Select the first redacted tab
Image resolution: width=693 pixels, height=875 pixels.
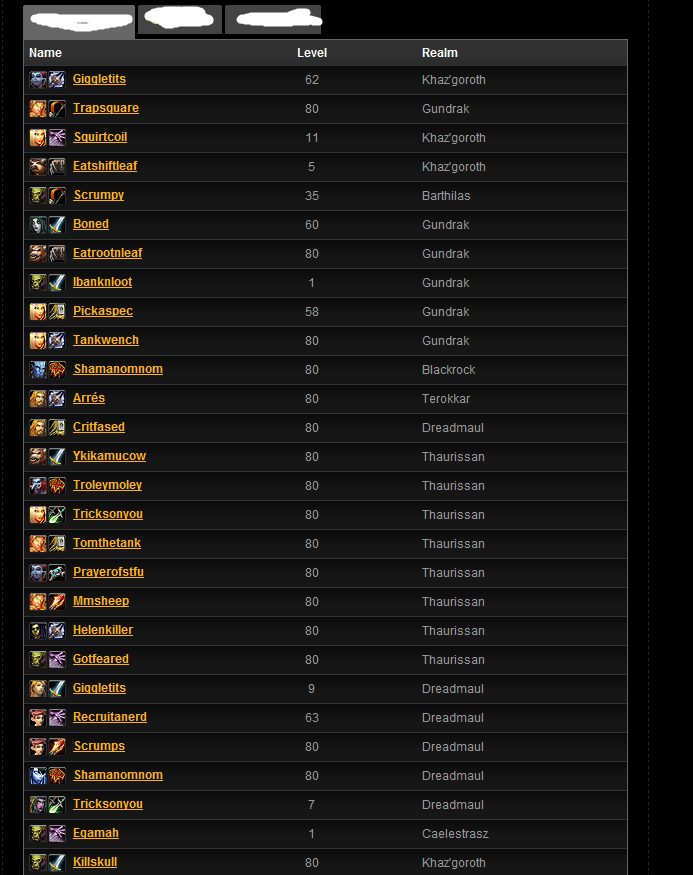pos(79,22)
